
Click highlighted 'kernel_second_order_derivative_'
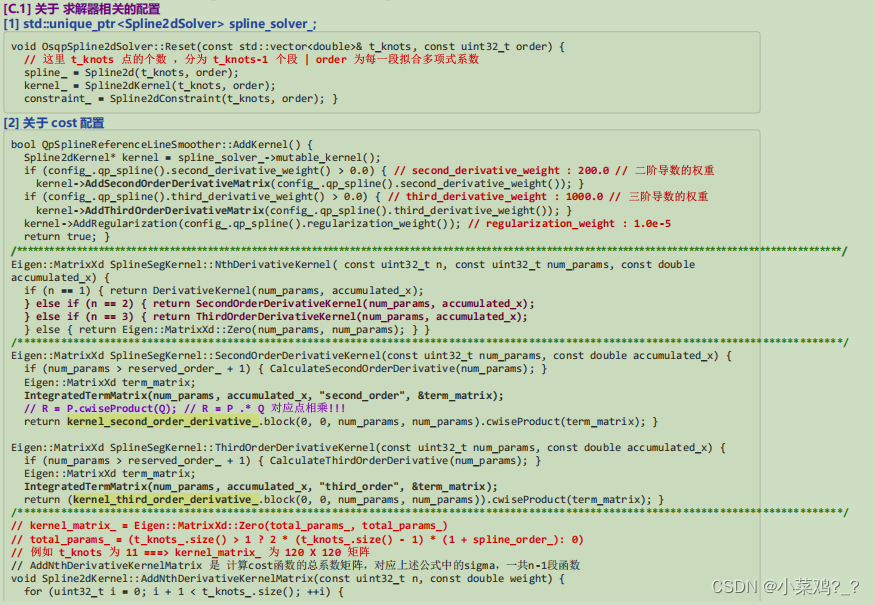tap(162, 421)
